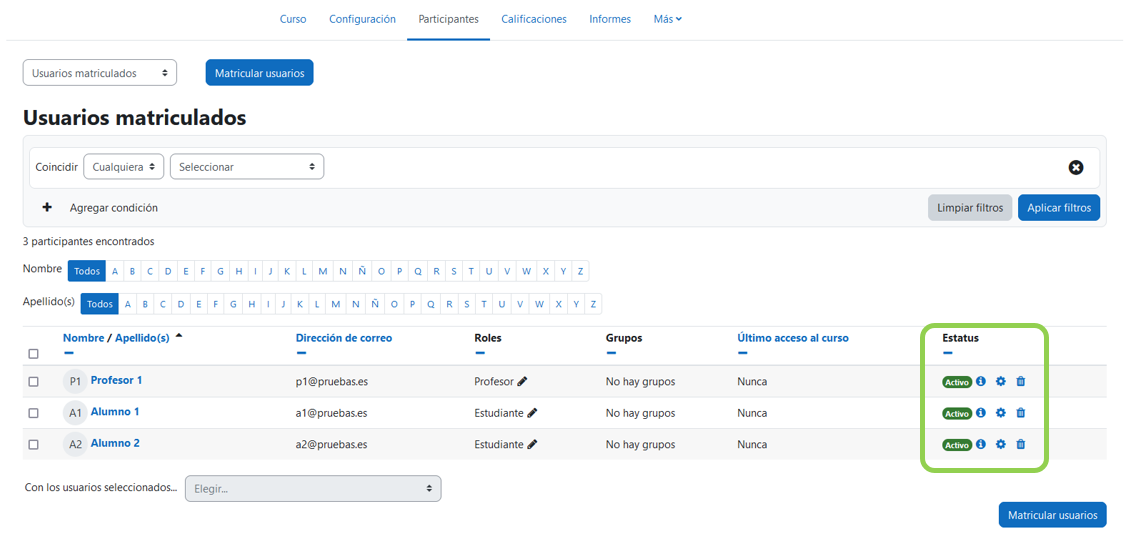This screenshot has height=534, width=1127.
Task: Edit Profesor 1 role with pencil icon
Action: tap(523, 381)
